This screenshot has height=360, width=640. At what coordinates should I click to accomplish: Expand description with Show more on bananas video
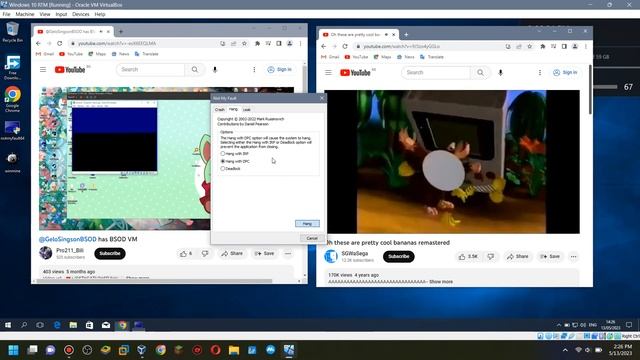441,282
